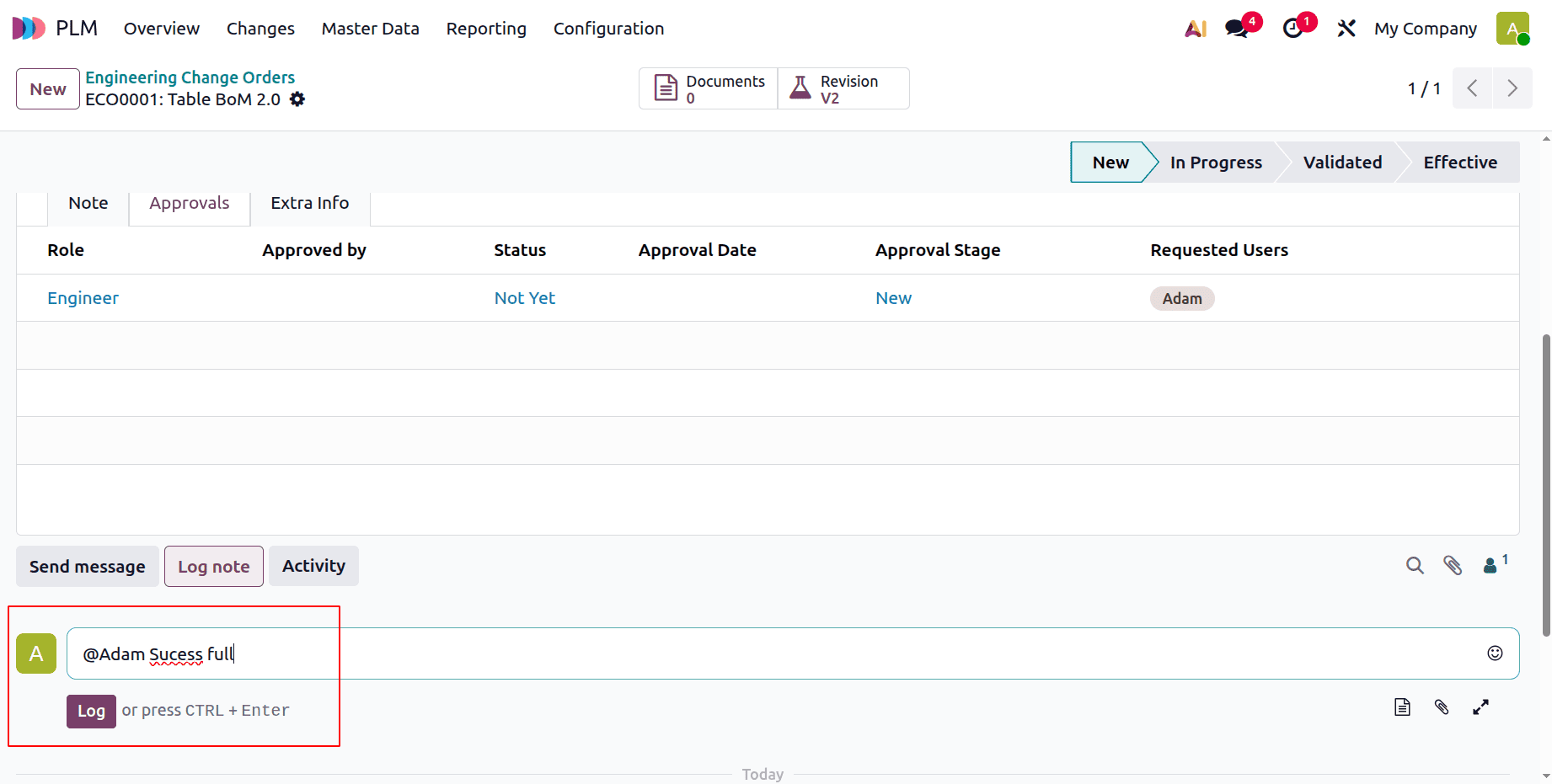Sort by Approval Date column header
Screen dimensions: 1552x784
click(x=698, y=250)
